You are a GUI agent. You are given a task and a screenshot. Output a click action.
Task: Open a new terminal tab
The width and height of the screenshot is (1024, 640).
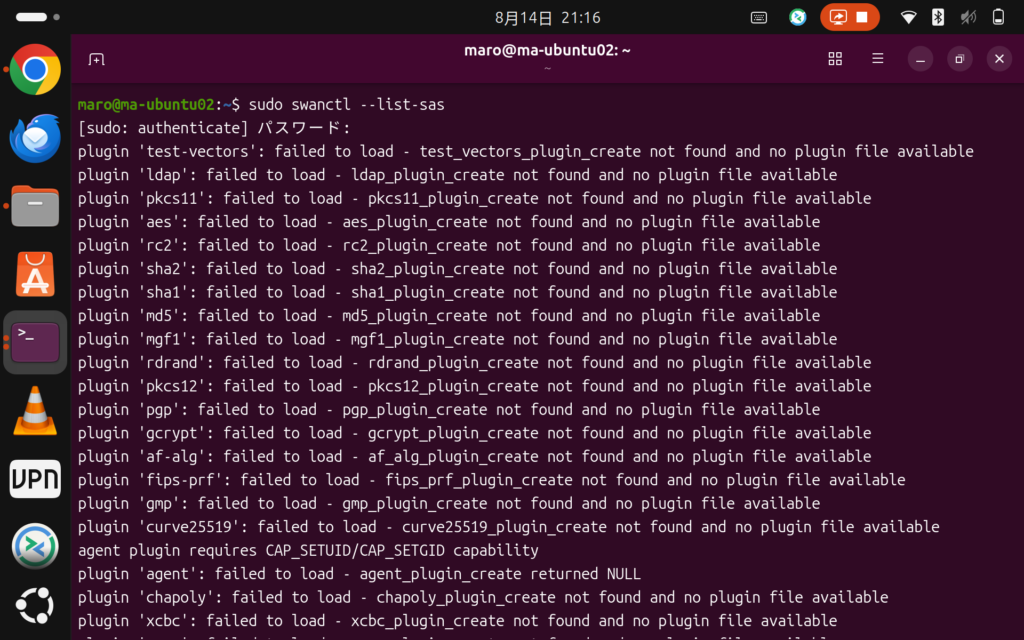pos(97,59)
